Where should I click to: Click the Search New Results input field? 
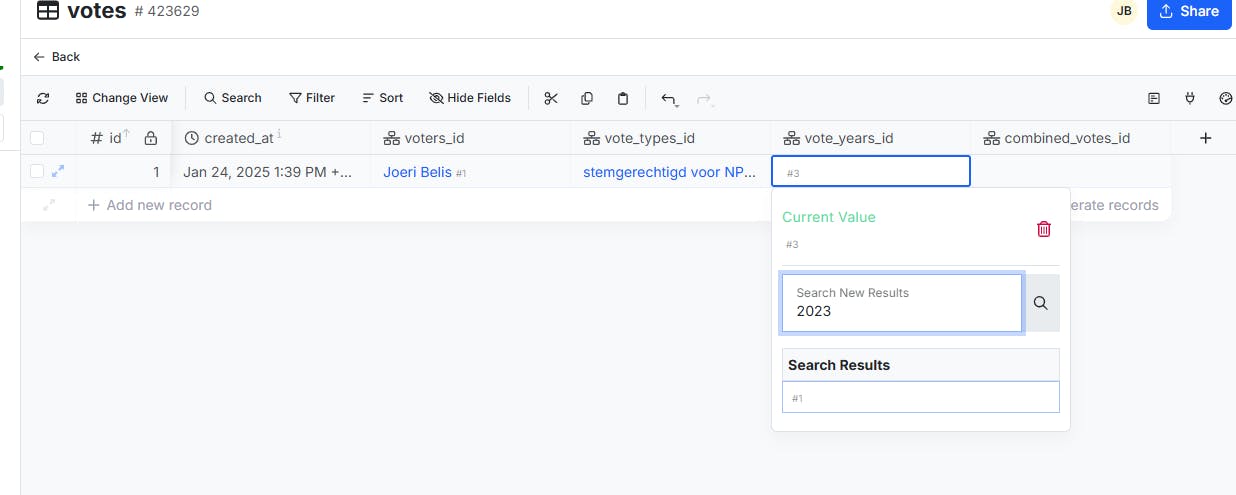point(902,303)
